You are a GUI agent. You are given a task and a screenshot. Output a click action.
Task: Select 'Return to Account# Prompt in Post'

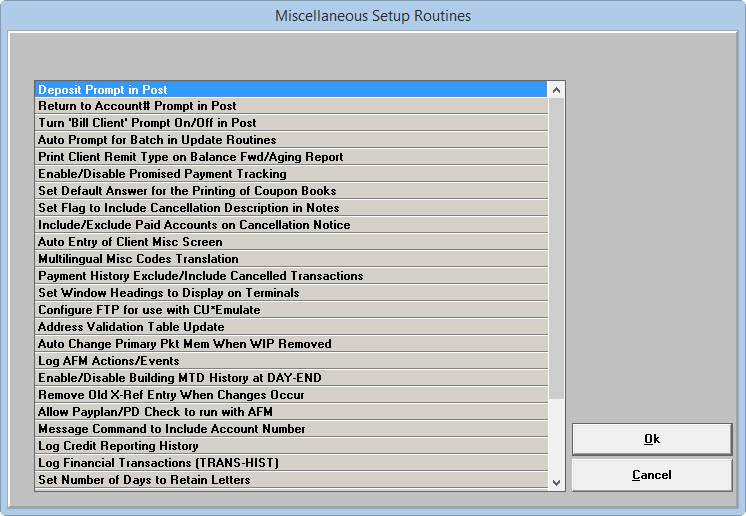[x=290, y=106]
